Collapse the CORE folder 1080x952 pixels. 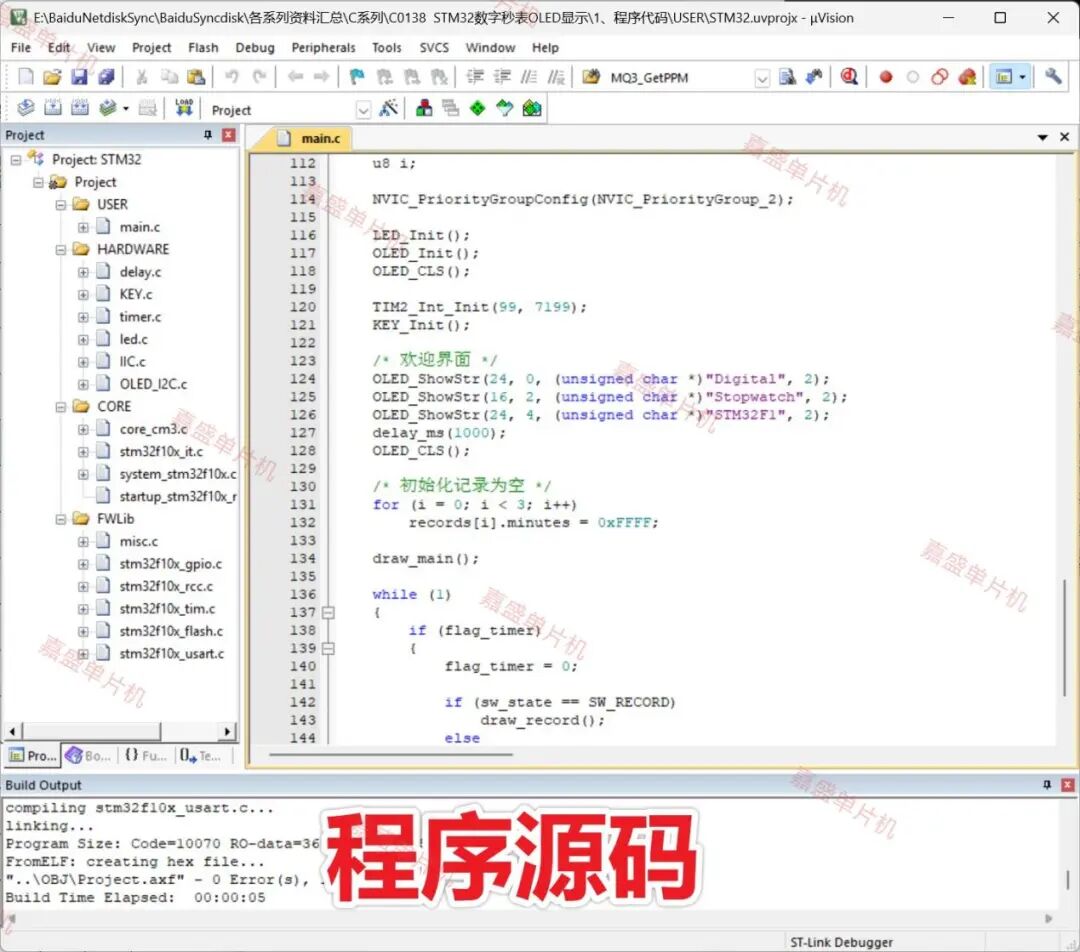[x=61, y=406]
